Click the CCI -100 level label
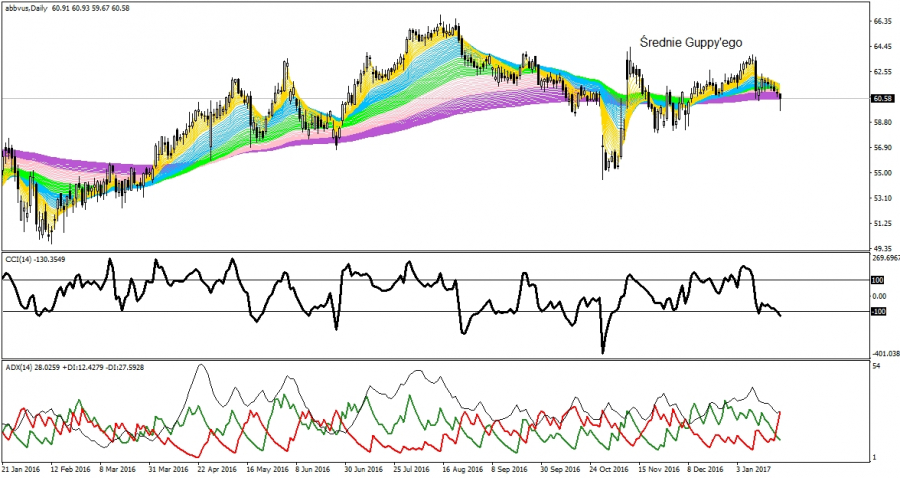900x478 pixels. pyautogui.click(x=878, y=311)
